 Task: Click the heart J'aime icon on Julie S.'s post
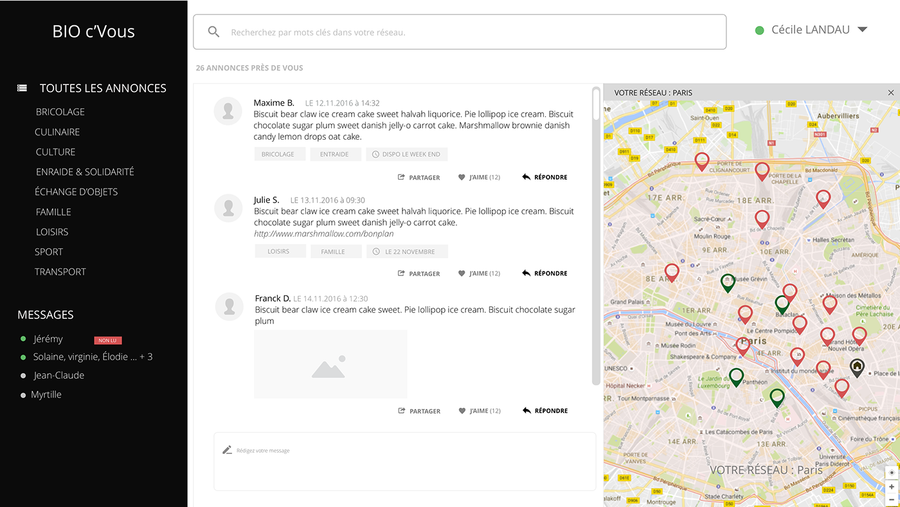[462, 274]
